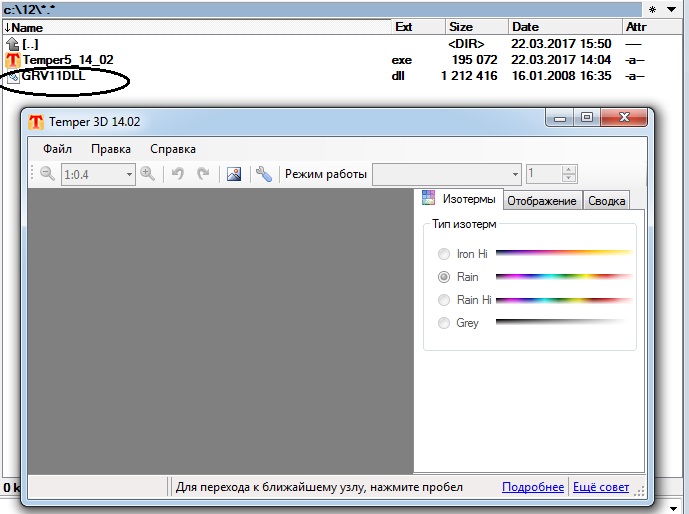Select the Iron Hi isotherm radio button
This screenshot has width=689, height=514.
[x=444, y=254]
